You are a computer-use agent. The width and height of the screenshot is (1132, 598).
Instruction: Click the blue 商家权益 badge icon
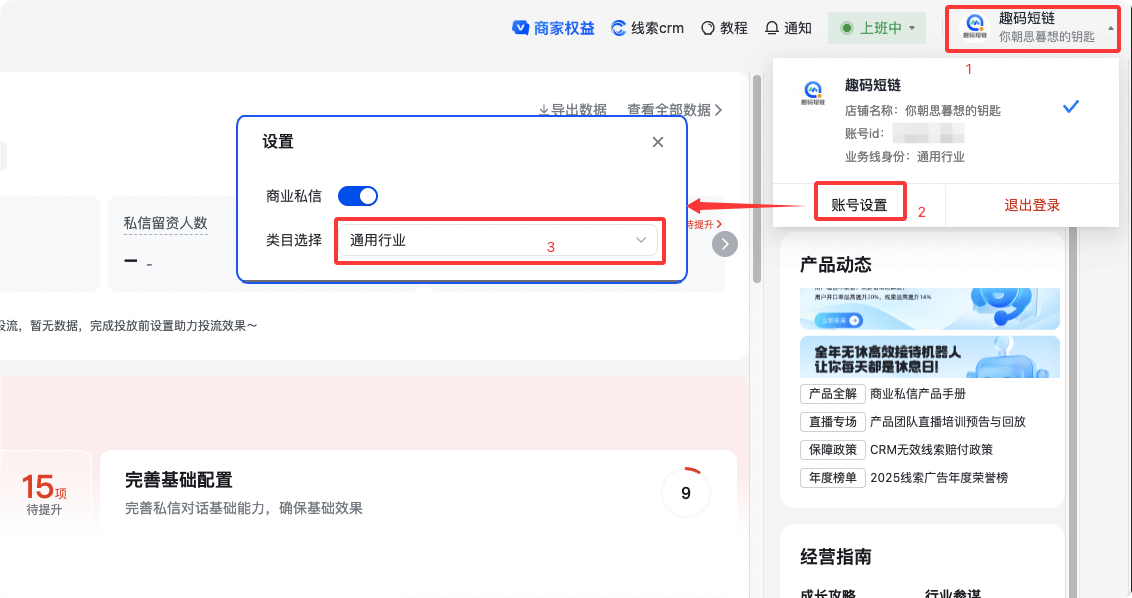[x=521, y=27]
